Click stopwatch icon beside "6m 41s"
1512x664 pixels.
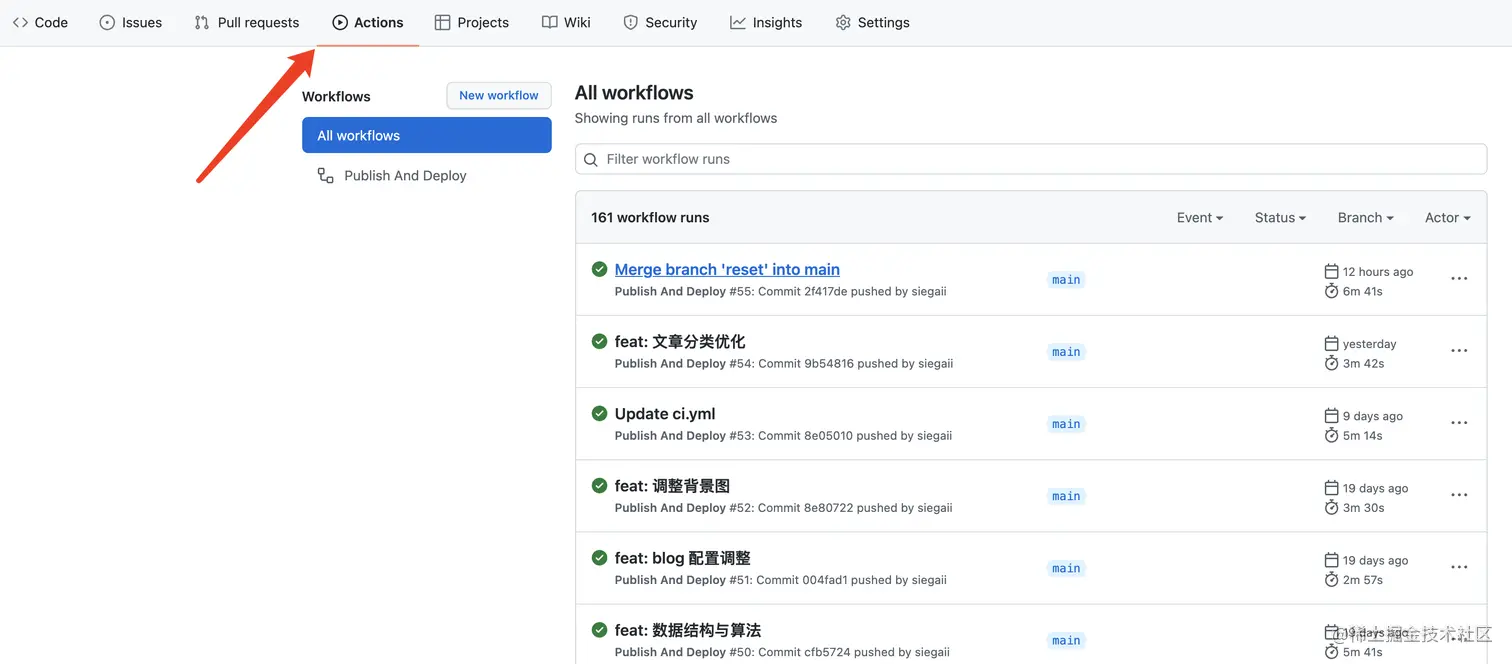(1331, 291)
